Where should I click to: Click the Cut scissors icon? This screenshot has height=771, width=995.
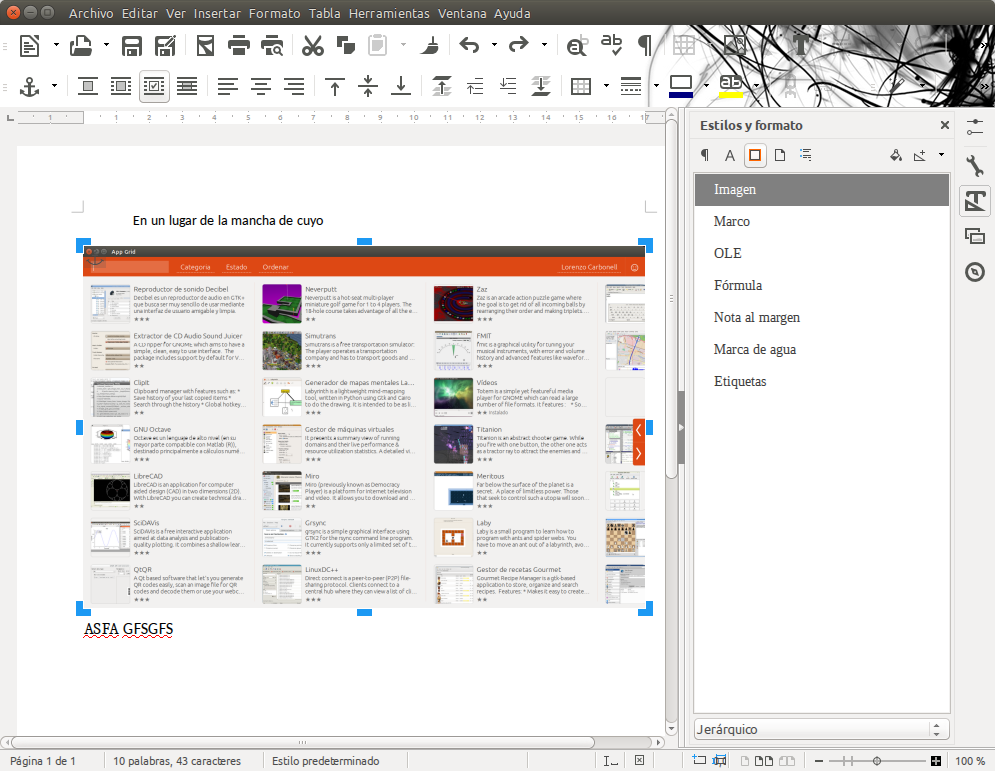coord(313,45)
